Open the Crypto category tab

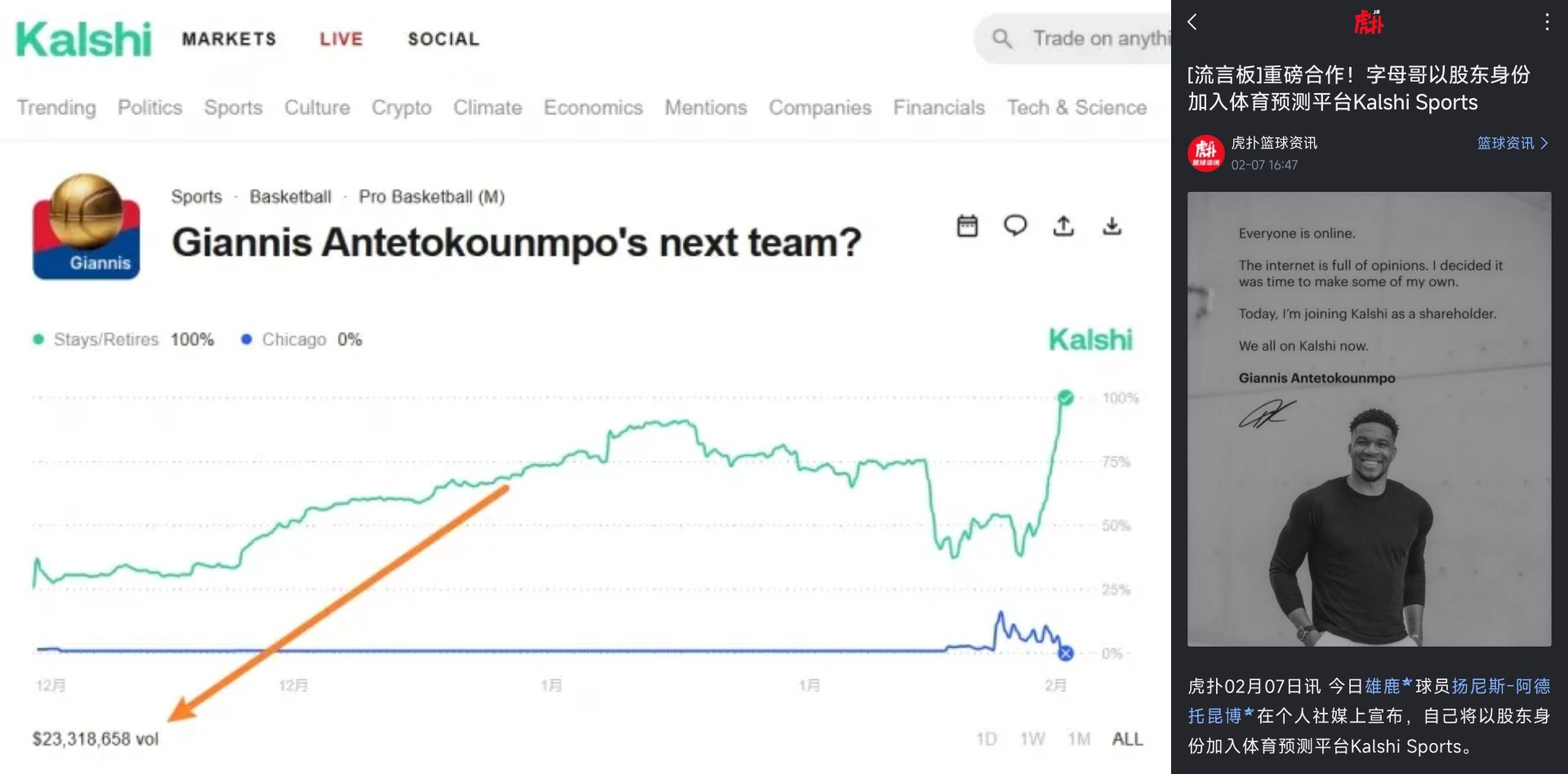click(401, 108)
